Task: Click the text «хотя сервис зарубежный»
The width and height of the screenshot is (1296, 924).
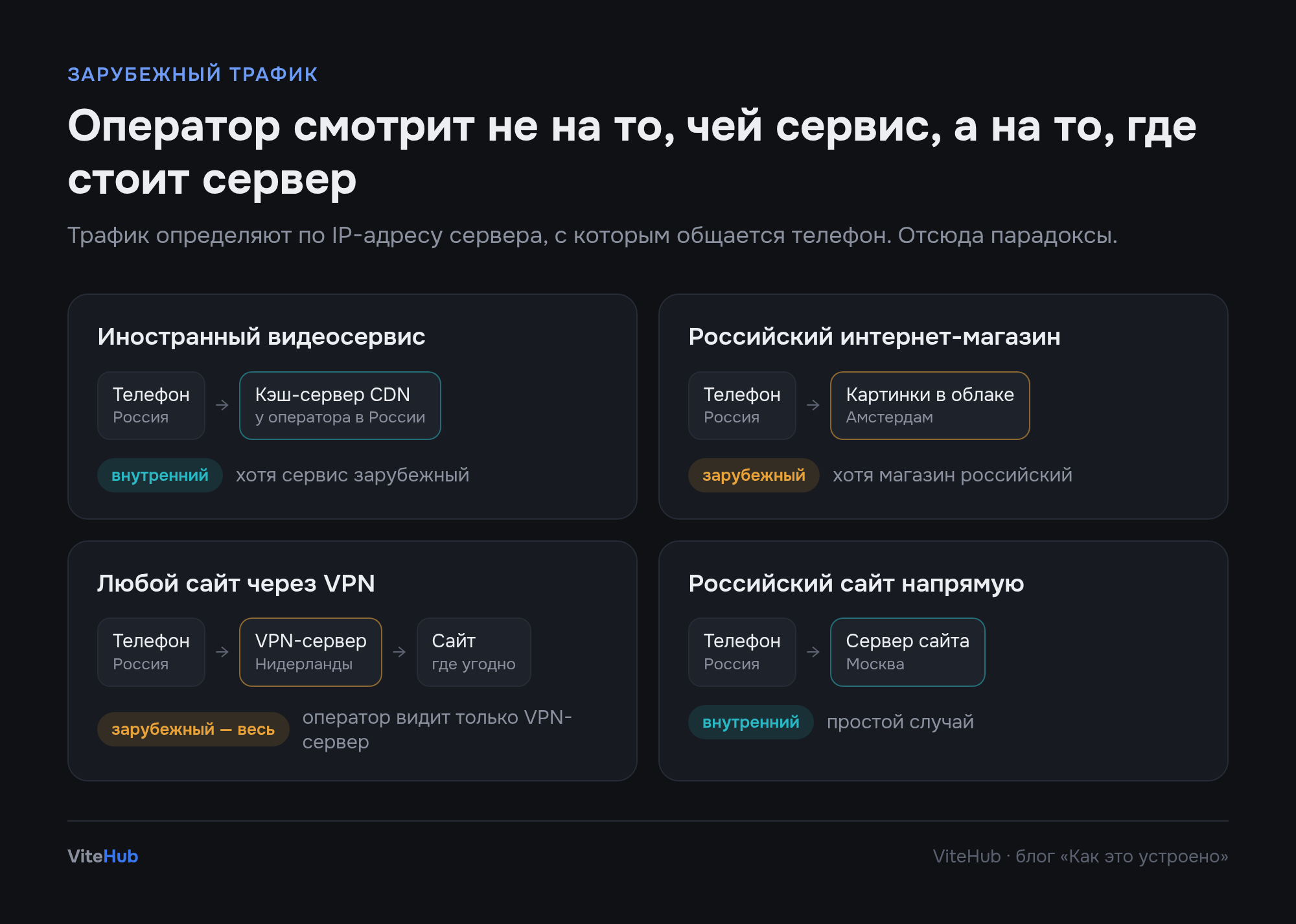Action: point(353,475)
